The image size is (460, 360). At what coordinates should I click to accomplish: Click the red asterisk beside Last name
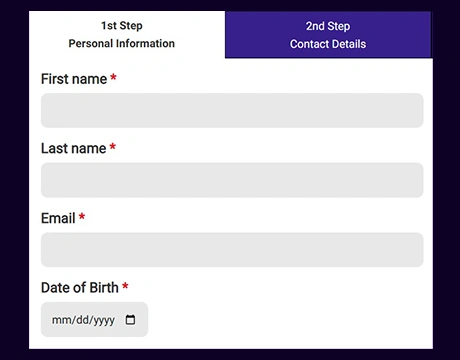pyautogui.click(x=113, y=147)
